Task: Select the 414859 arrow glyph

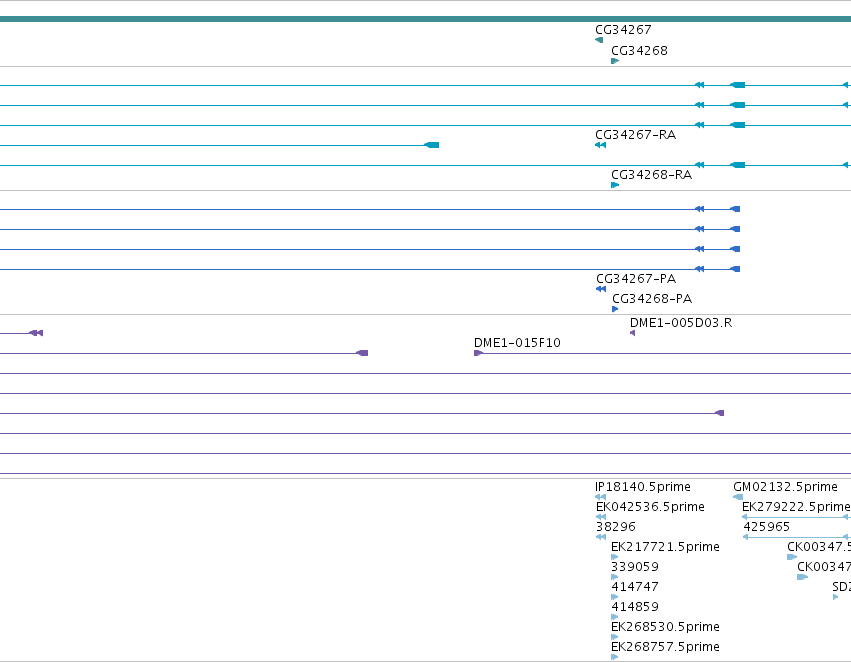Action: [x=614, y=618]
